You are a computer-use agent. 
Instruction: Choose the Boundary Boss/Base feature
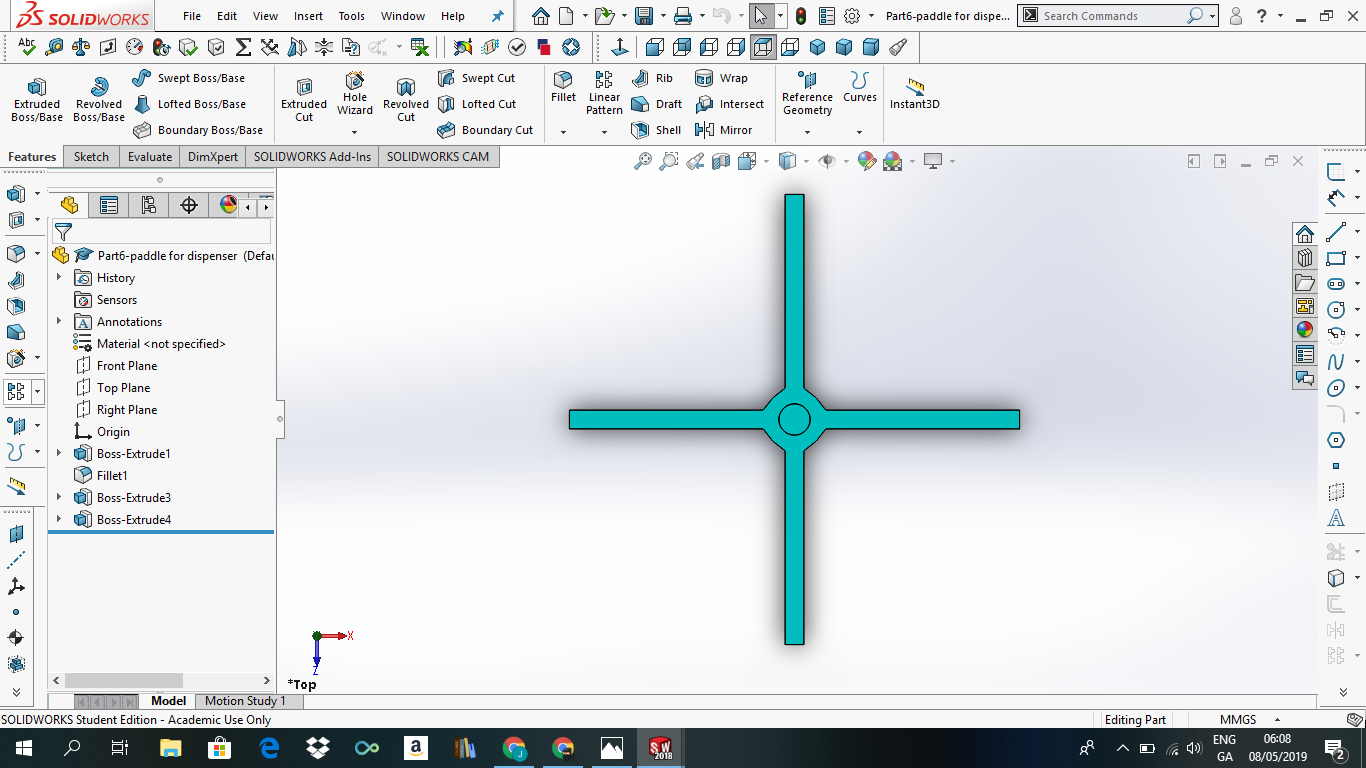tap(198, 130)
